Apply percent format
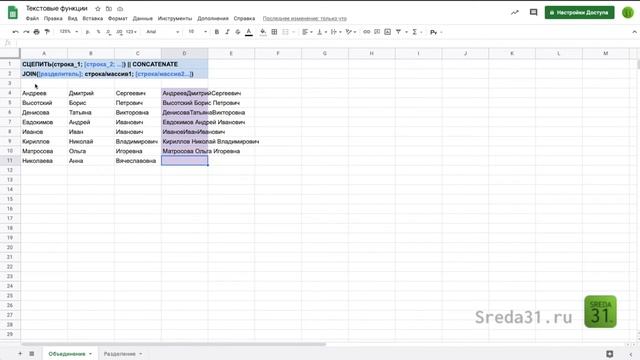 click(98, 32)
